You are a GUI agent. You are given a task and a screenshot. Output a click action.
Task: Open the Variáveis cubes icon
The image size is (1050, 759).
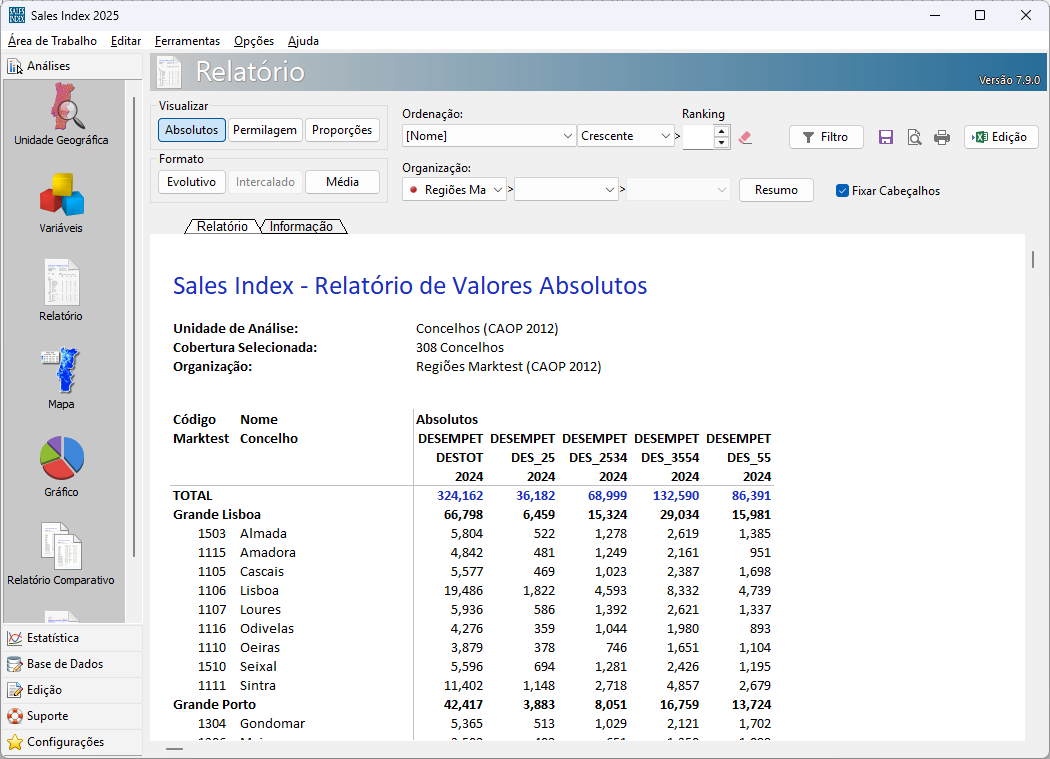pos(61,202)
